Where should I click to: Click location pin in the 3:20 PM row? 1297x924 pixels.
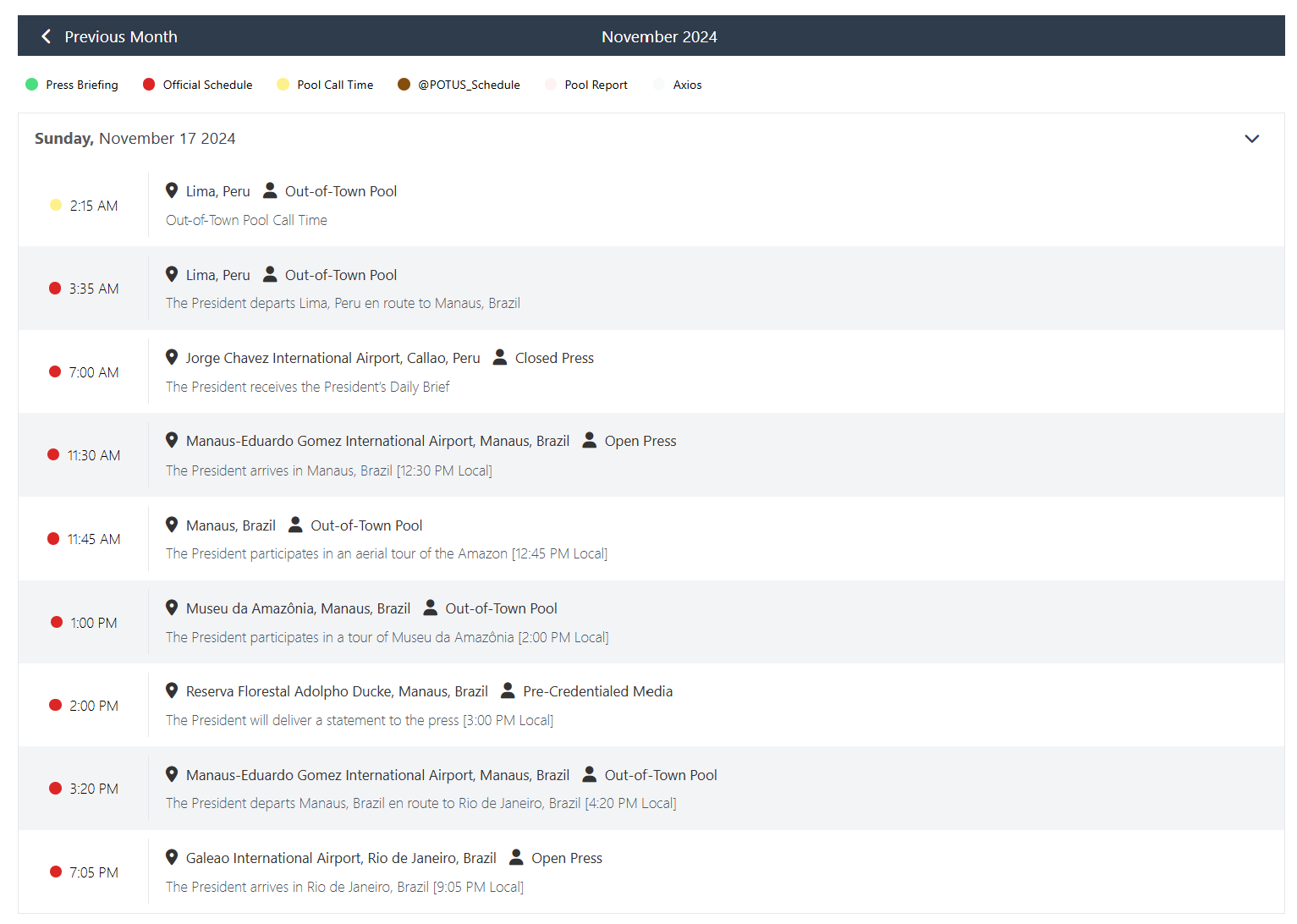[172, 774]
